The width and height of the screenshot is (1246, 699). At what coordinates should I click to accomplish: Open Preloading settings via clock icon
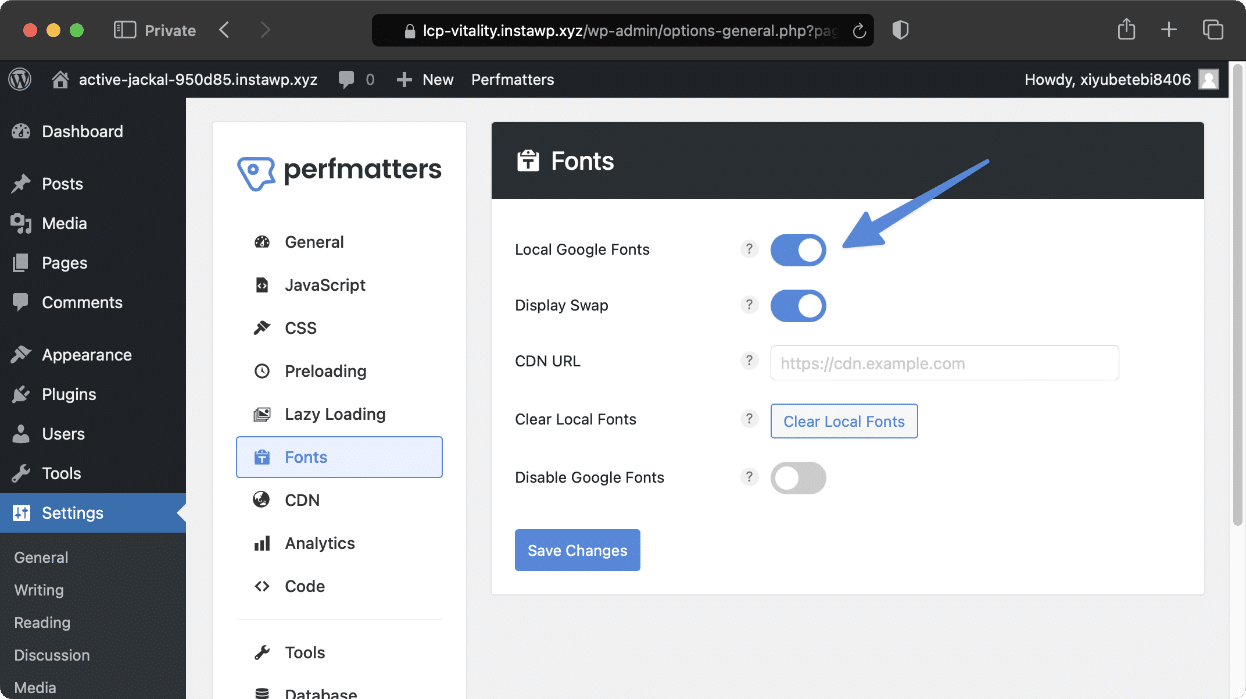pyautogui.click(x=261, y=371)
